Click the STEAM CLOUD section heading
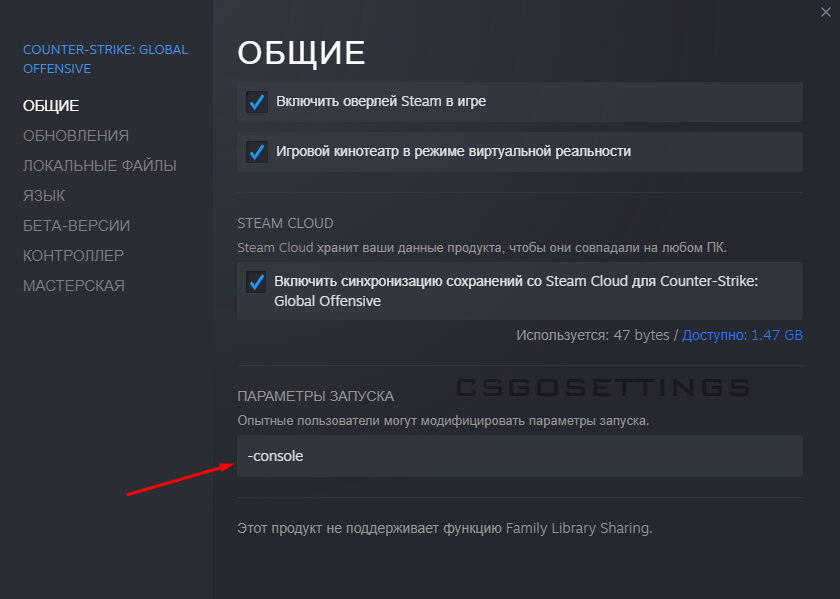840x599 pixels. [x=285, y=223]
